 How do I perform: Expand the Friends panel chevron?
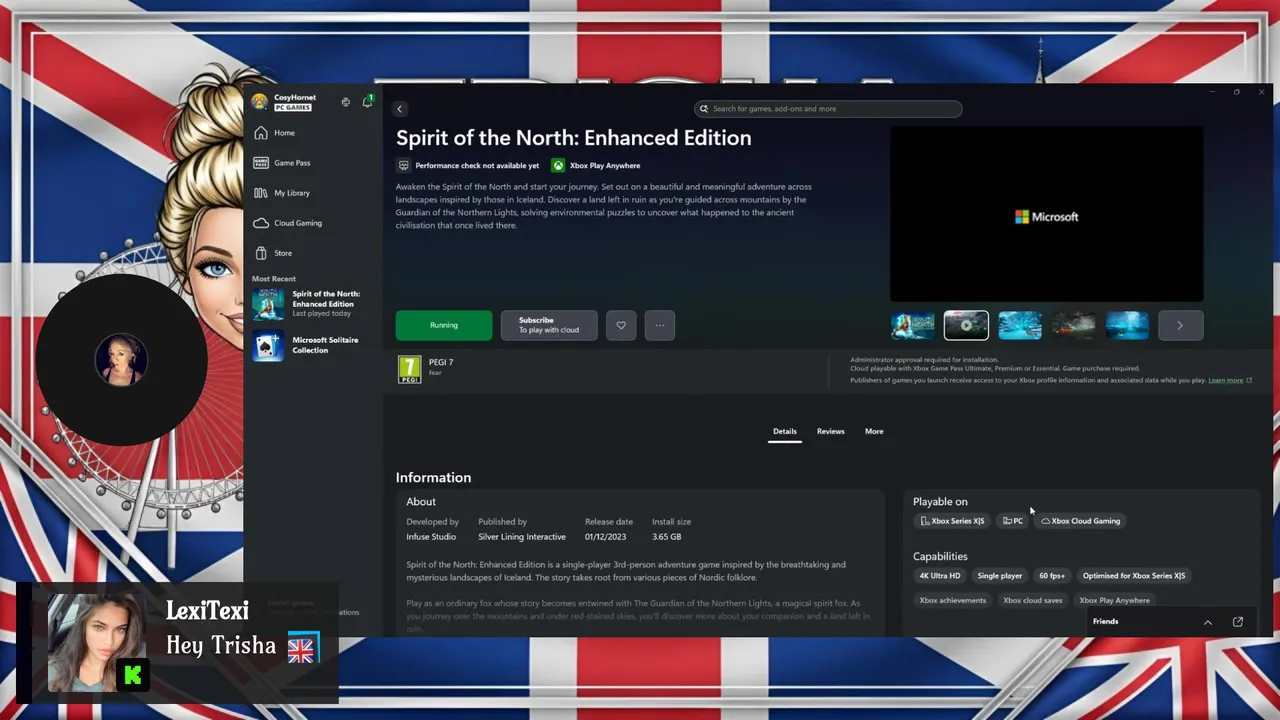point(1208,622)
